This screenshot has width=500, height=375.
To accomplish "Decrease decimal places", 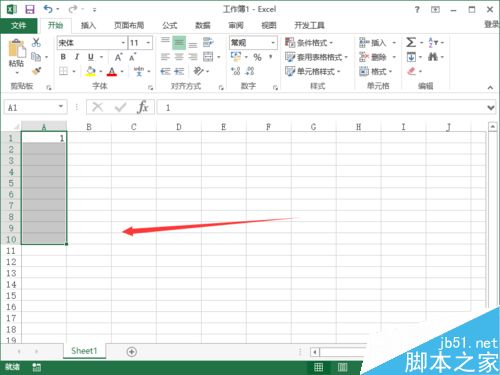I will pos(250,71).
